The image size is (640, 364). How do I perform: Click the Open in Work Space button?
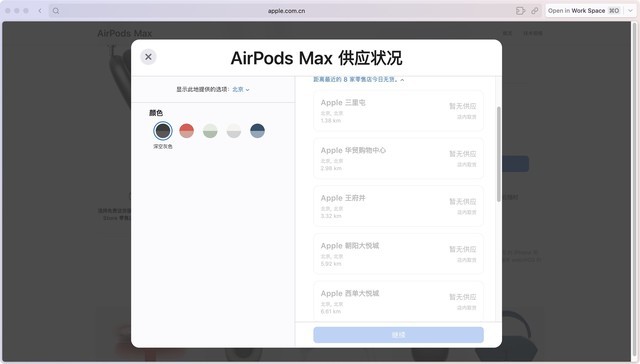coord(583,11)
